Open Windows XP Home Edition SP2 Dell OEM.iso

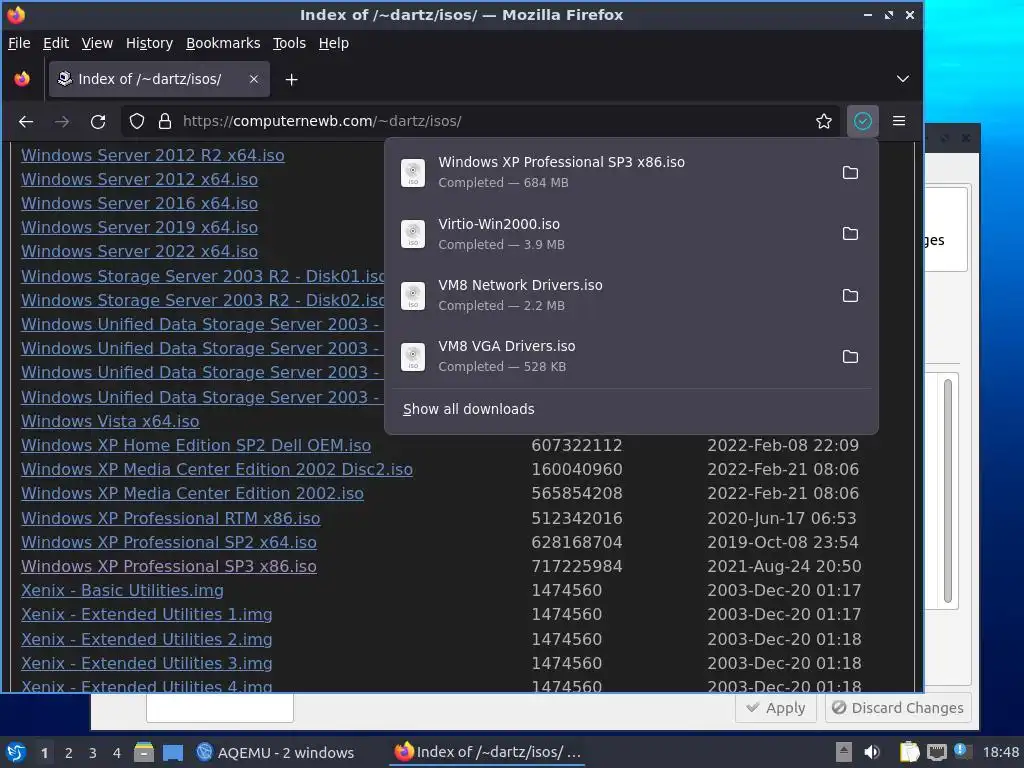tap(196, 445)
